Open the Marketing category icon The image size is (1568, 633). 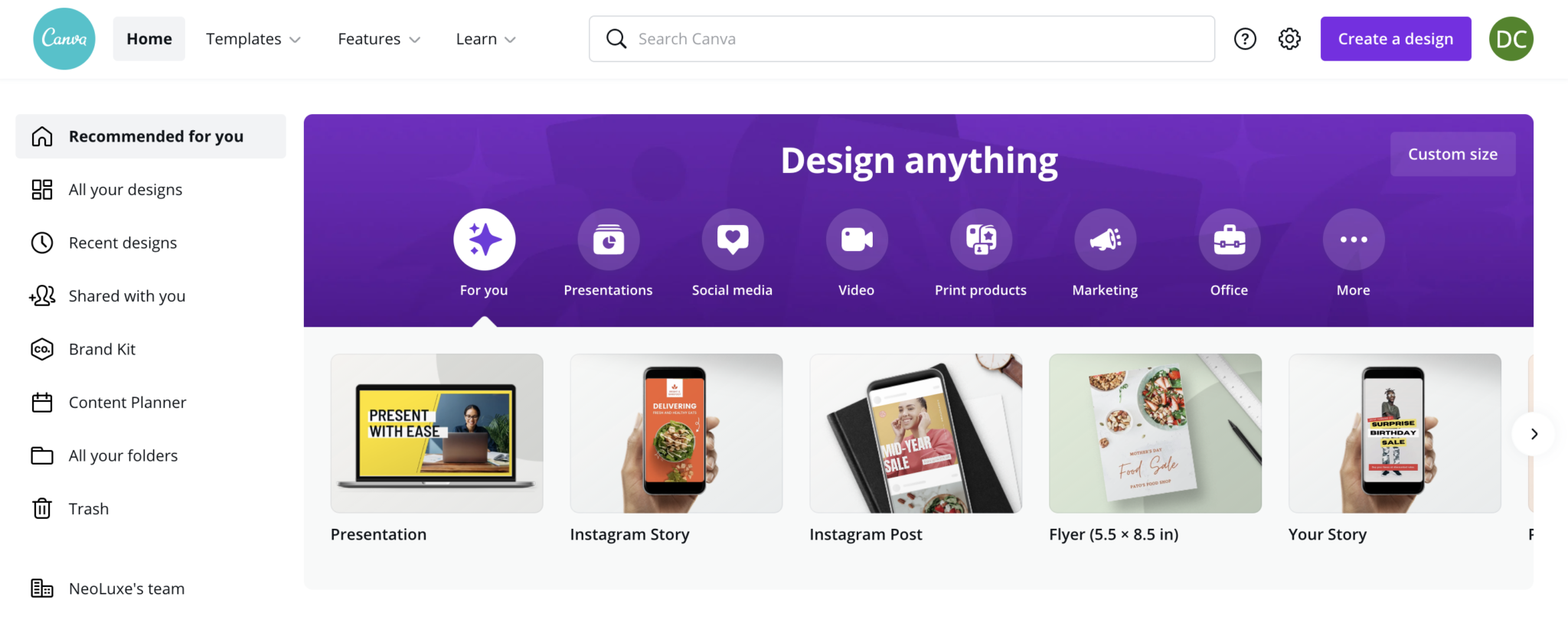(1105, 239)
